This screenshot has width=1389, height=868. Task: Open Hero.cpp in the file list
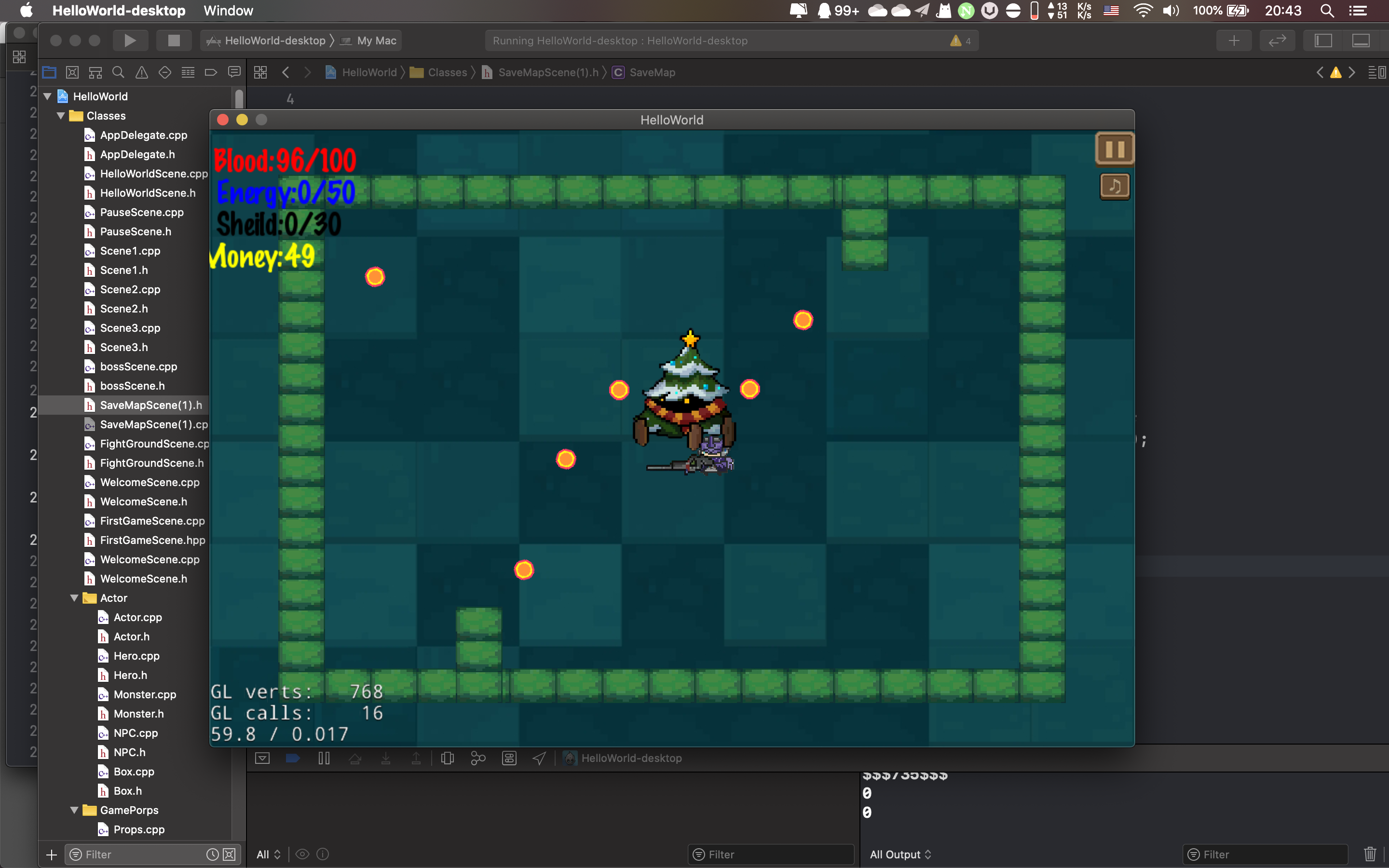pyautogui.click(x=136, y=656)
